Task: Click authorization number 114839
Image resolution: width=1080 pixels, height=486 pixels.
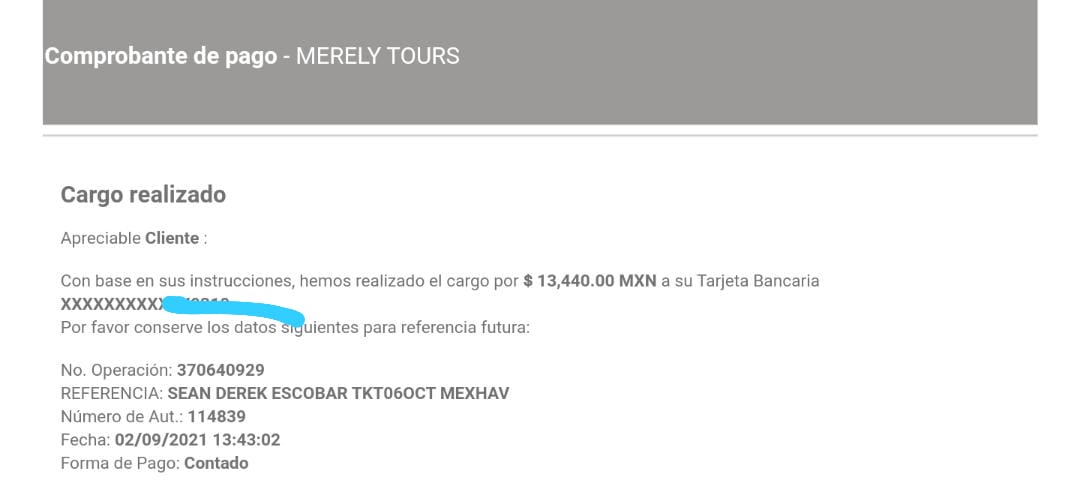Action: point(216,416)
